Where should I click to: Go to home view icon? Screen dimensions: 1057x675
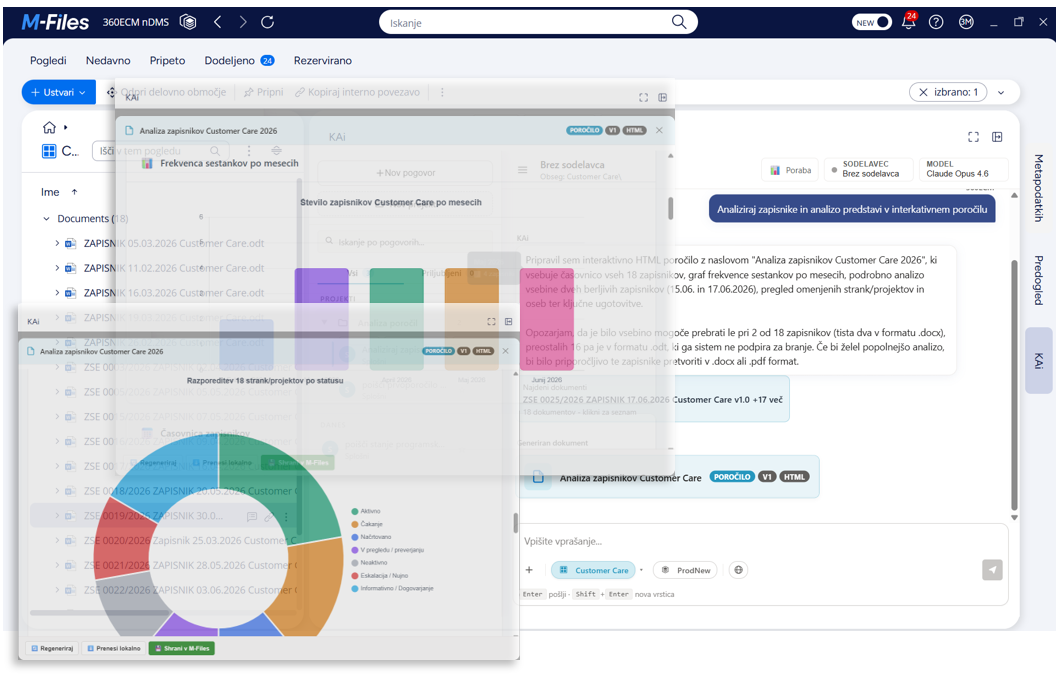tap(49, 127)
